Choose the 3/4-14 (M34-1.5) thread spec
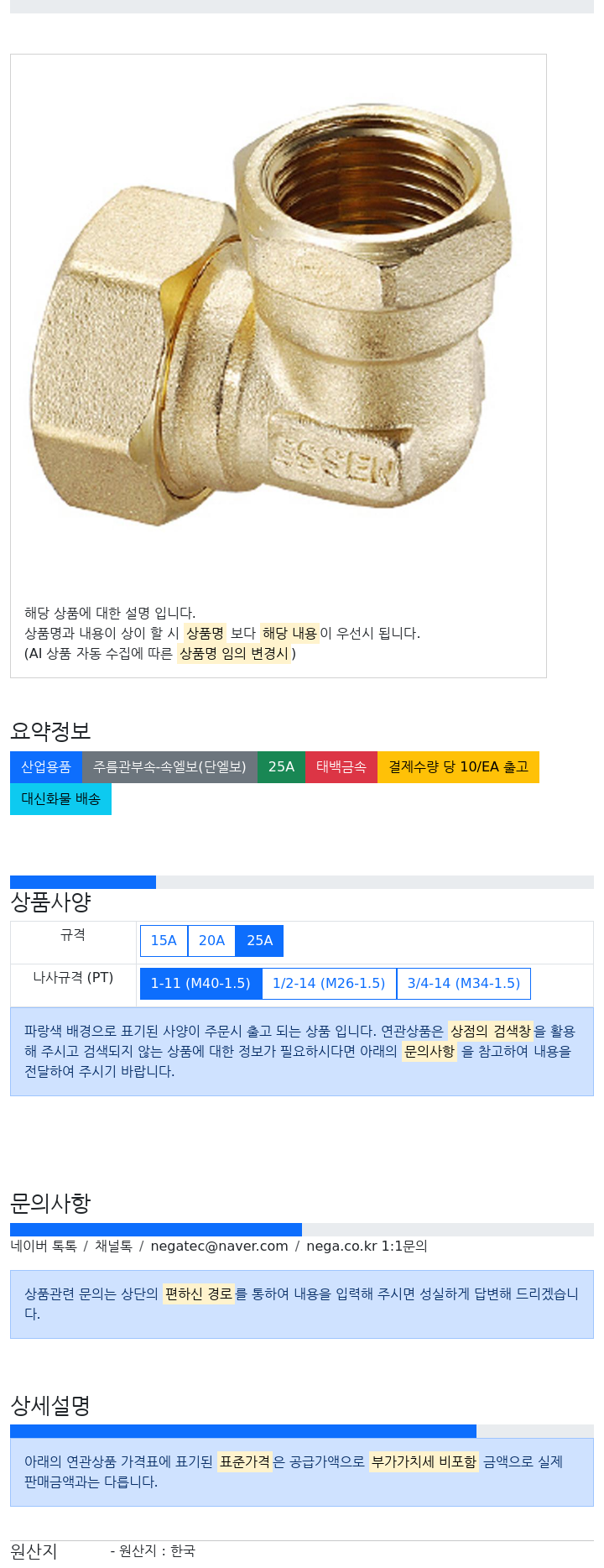 (x=464, y=984)
